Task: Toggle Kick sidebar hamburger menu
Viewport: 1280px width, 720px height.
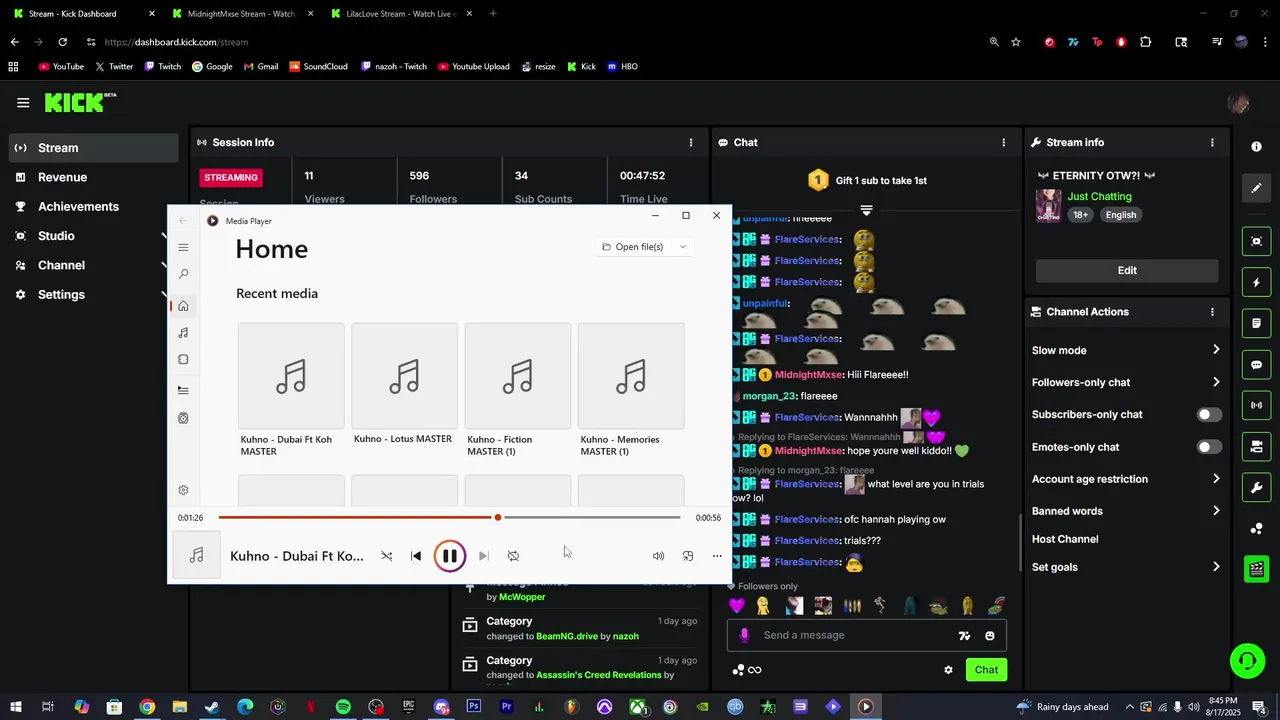Action: [23, 102]
